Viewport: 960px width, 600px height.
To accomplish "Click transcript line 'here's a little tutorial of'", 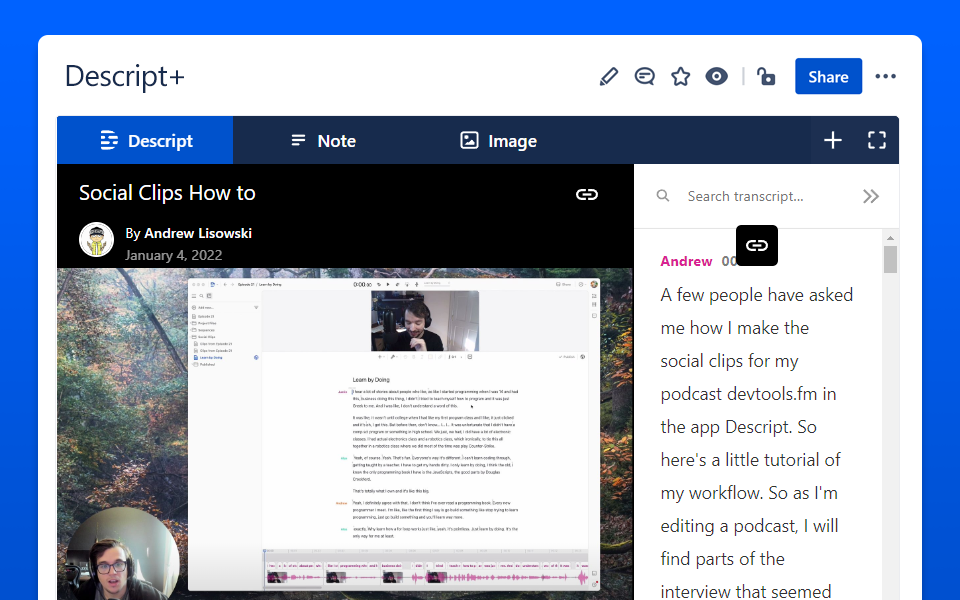I will click(751, 460).
